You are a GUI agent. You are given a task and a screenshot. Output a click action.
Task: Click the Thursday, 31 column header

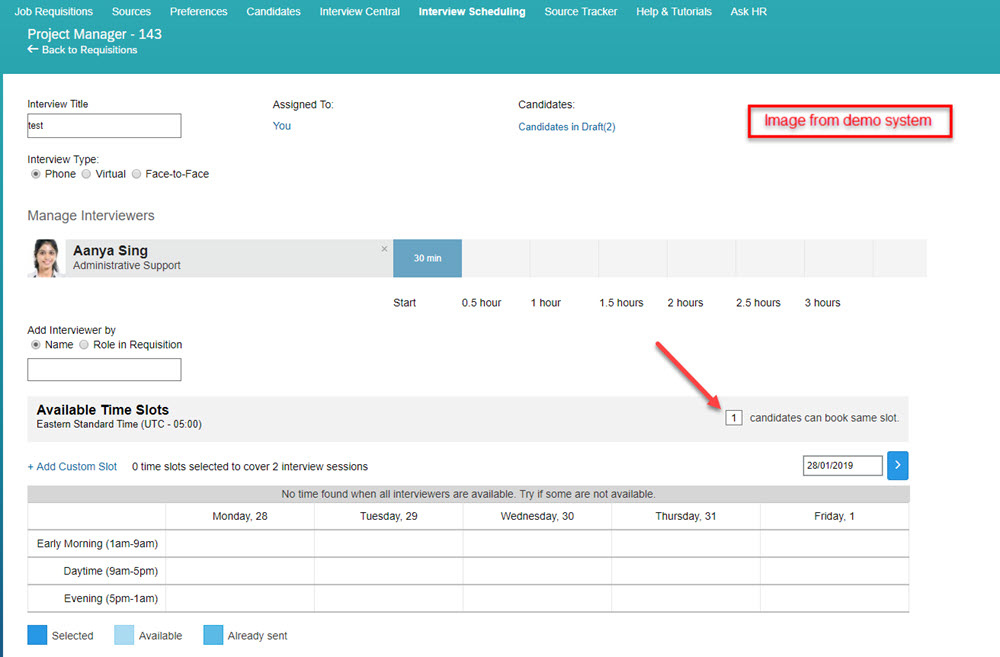tap(686, 516)
